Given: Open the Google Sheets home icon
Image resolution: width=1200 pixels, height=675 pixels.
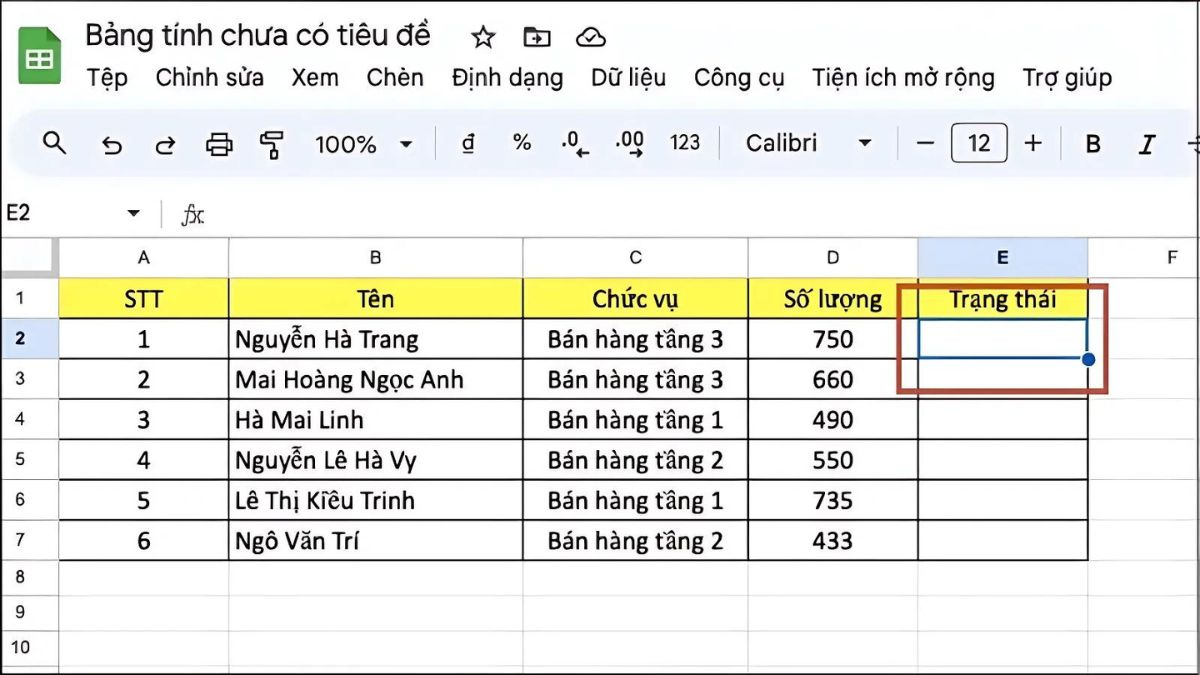Looking at the screenshot, I should pos(40,56).
